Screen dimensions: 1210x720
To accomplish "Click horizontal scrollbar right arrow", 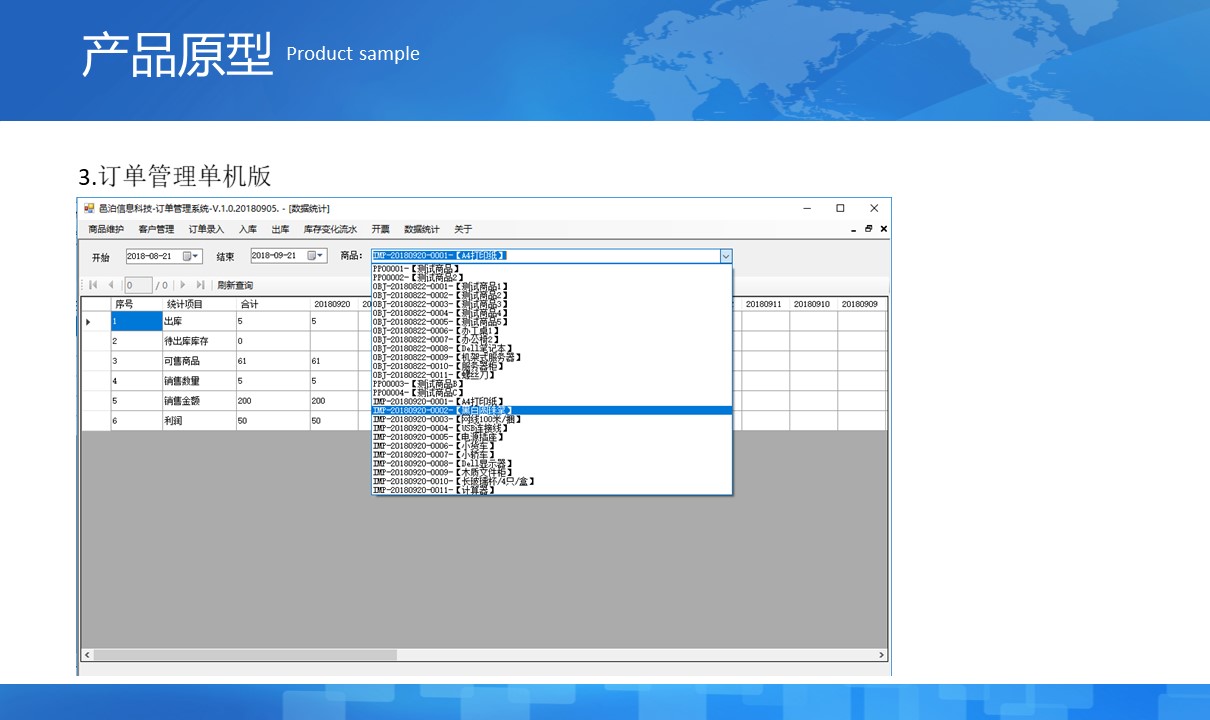I will 881,655.
